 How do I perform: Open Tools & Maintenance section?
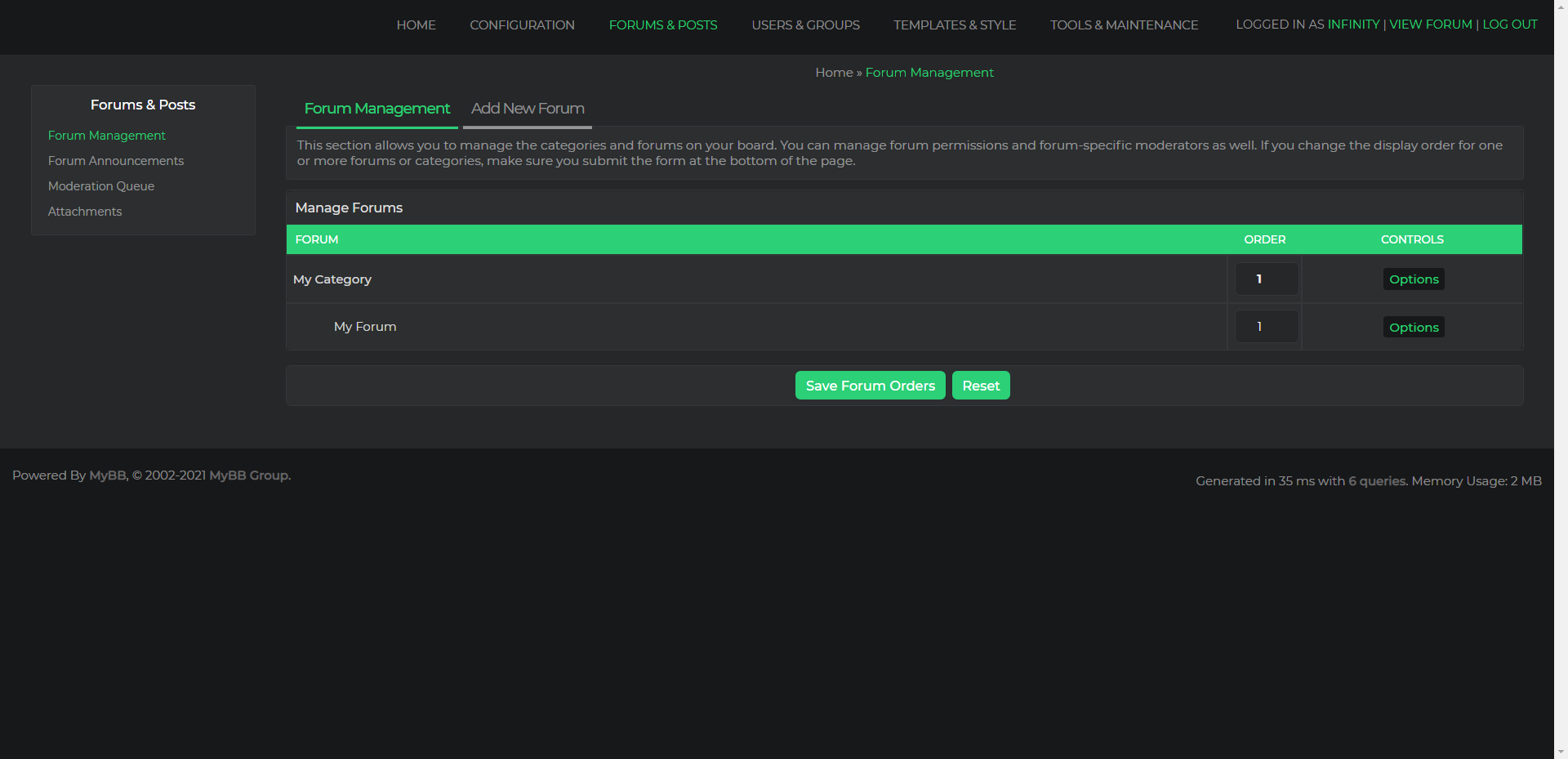(1124, 25)
